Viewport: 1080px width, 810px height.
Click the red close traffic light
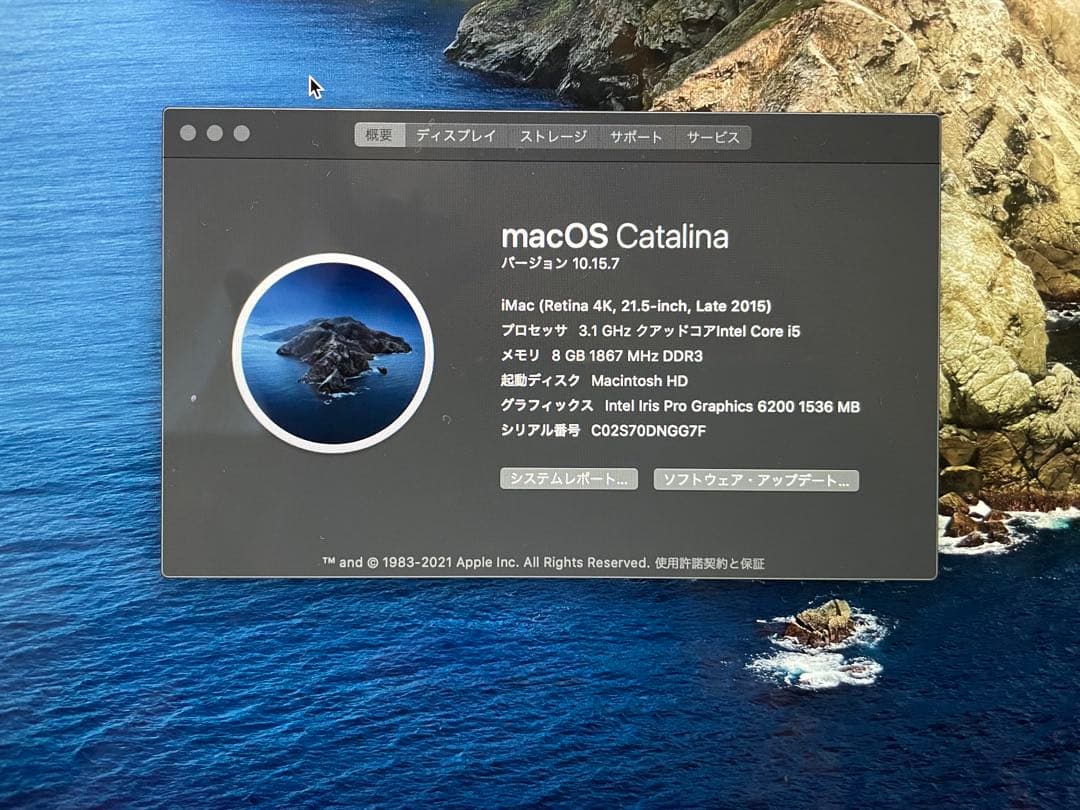tap(190, 131)
